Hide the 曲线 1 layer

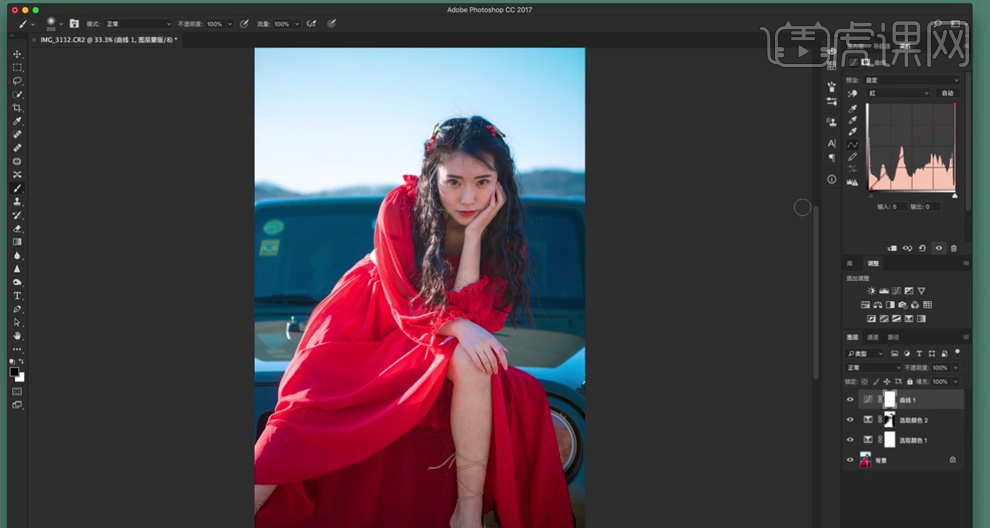point(850,400)
